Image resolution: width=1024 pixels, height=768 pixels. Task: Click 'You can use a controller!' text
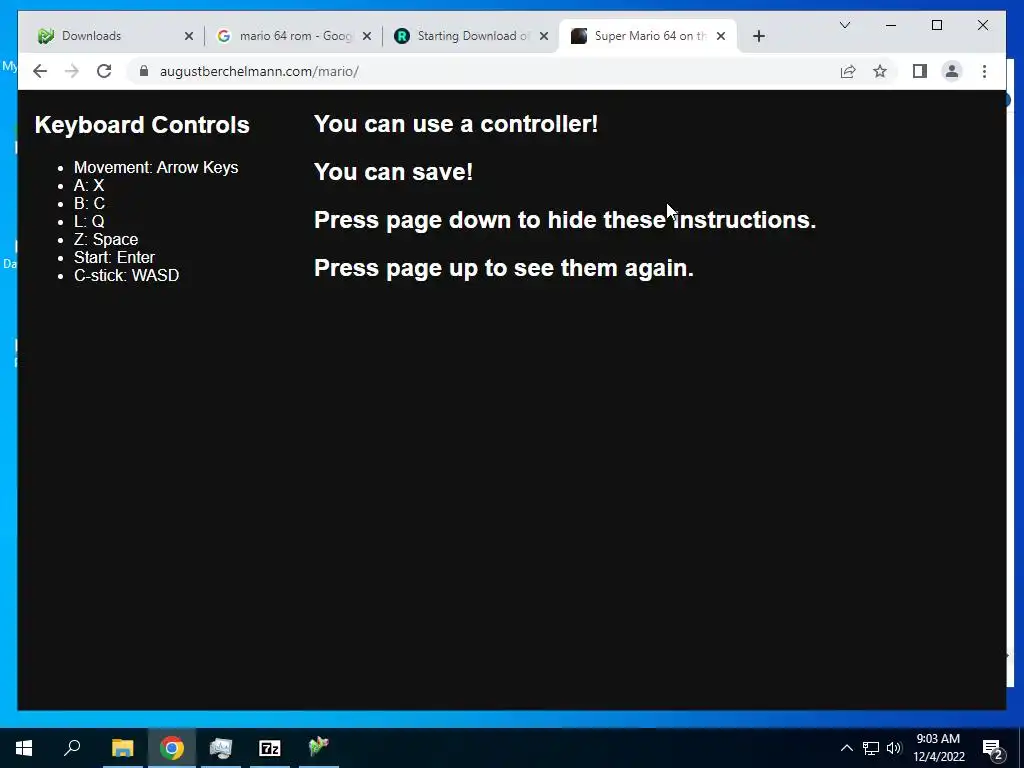pyautogui.click(x=456, y=123)
